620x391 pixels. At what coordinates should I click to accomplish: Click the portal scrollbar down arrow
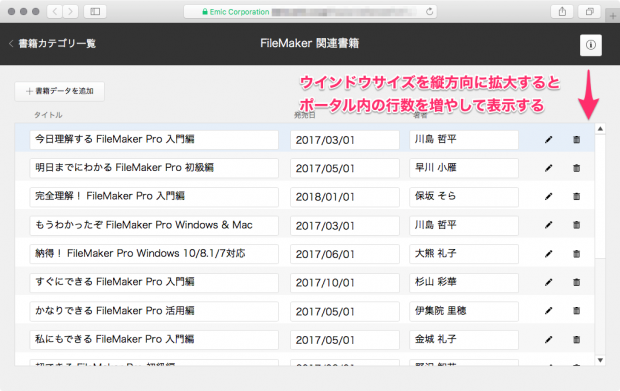click(600, 360)
